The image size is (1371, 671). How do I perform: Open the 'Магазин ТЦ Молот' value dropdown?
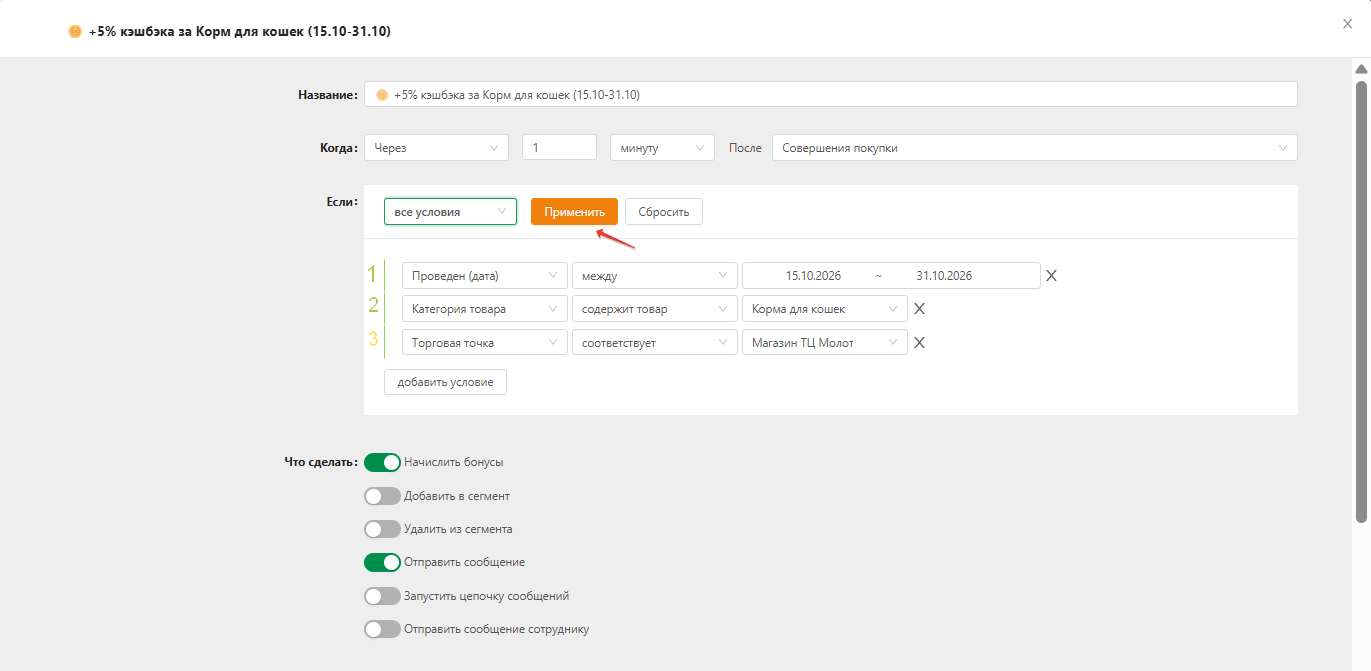(x=825, y=343)
